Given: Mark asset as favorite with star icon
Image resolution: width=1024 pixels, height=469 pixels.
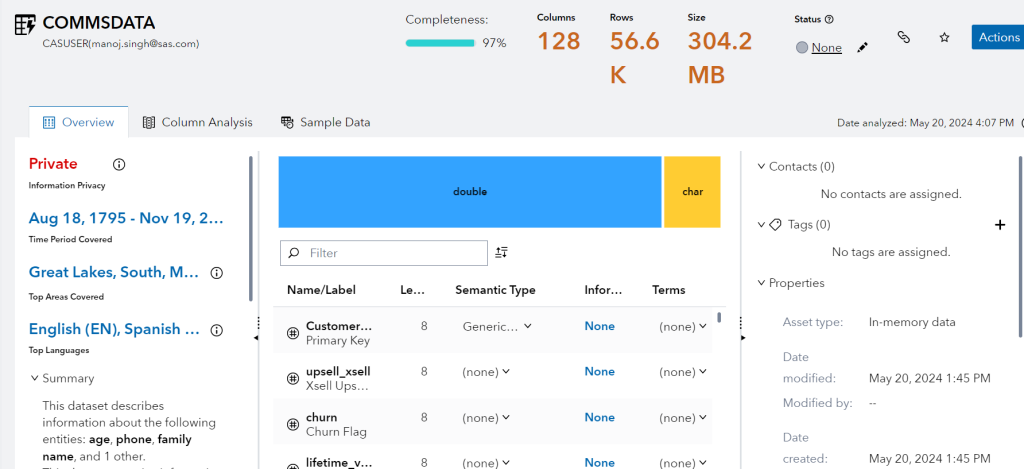Looking at the screenshot, I should click(x=944, y=38).
